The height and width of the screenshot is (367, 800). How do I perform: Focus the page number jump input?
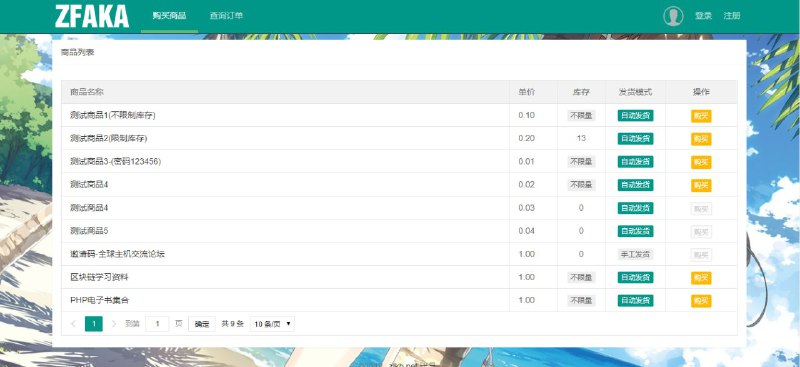(x=157, y=324)
